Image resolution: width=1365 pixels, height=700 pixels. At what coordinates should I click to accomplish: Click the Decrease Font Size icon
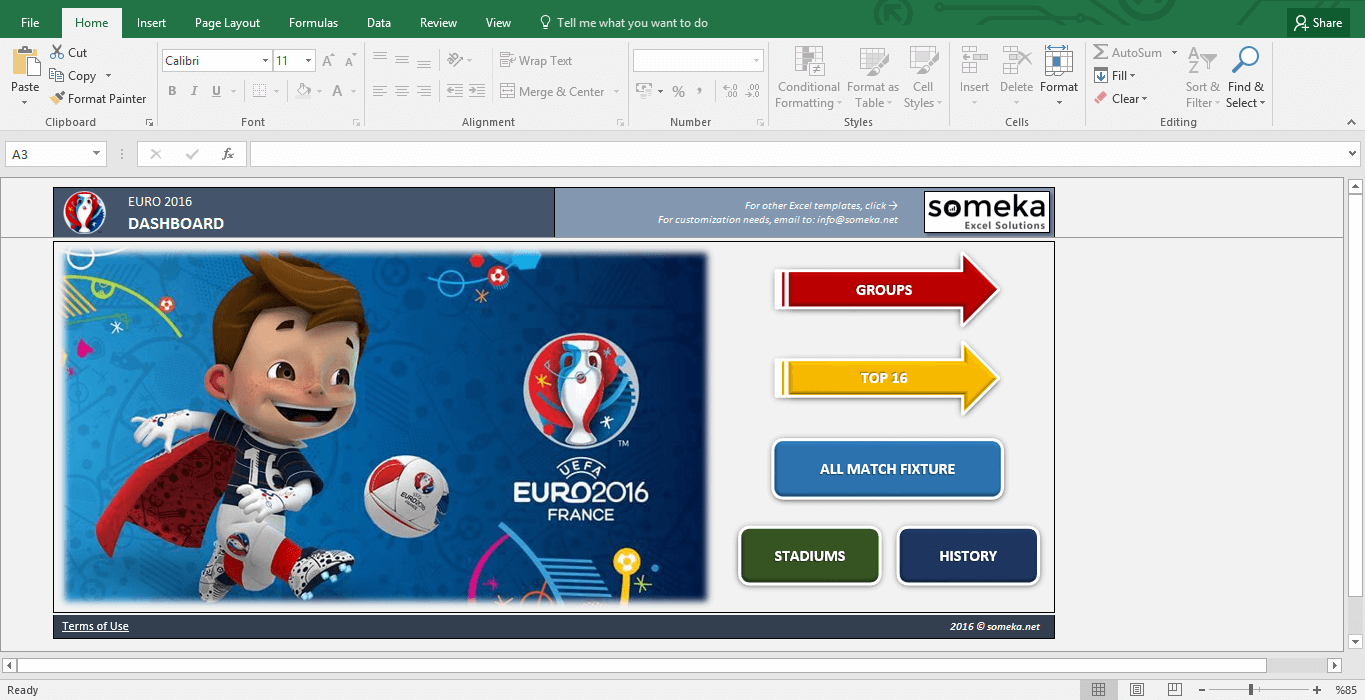tap(350, 61)
